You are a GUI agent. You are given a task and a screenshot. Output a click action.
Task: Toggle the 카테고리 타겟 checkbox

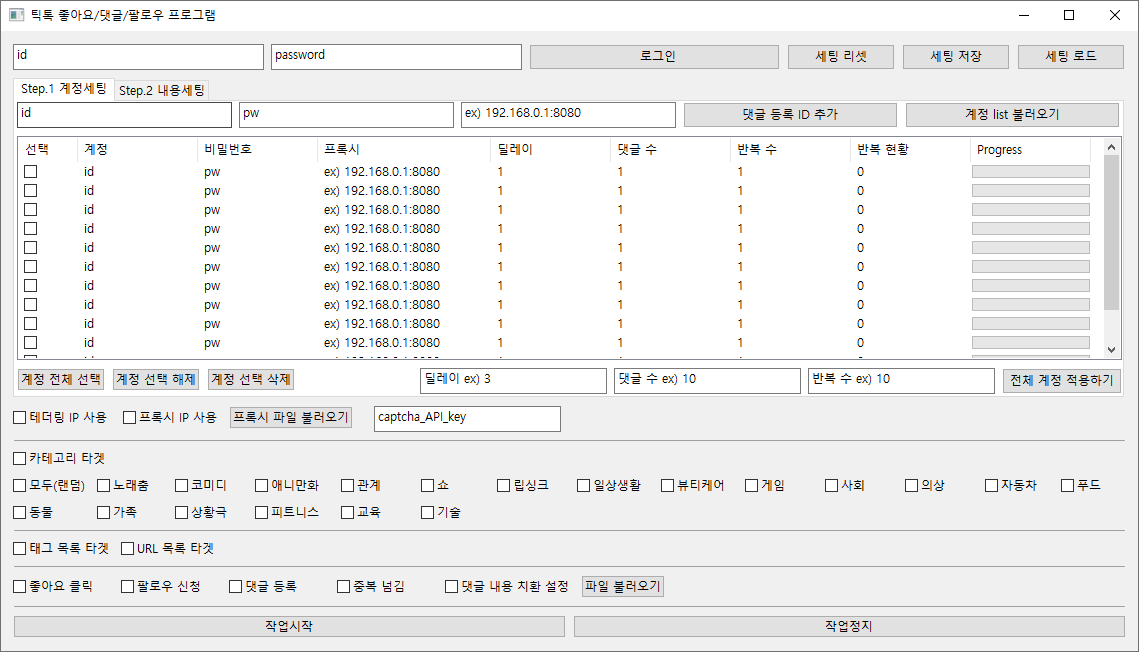pos(20,458)
